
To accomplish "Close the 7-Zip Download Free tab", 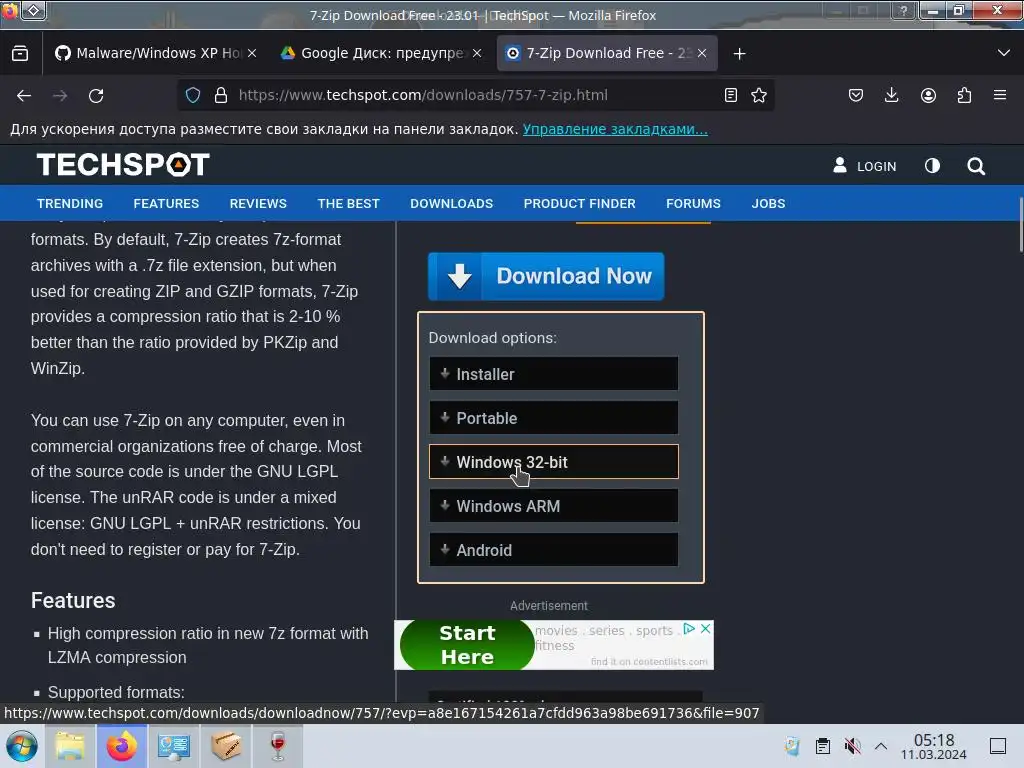I will click(702, 54).
